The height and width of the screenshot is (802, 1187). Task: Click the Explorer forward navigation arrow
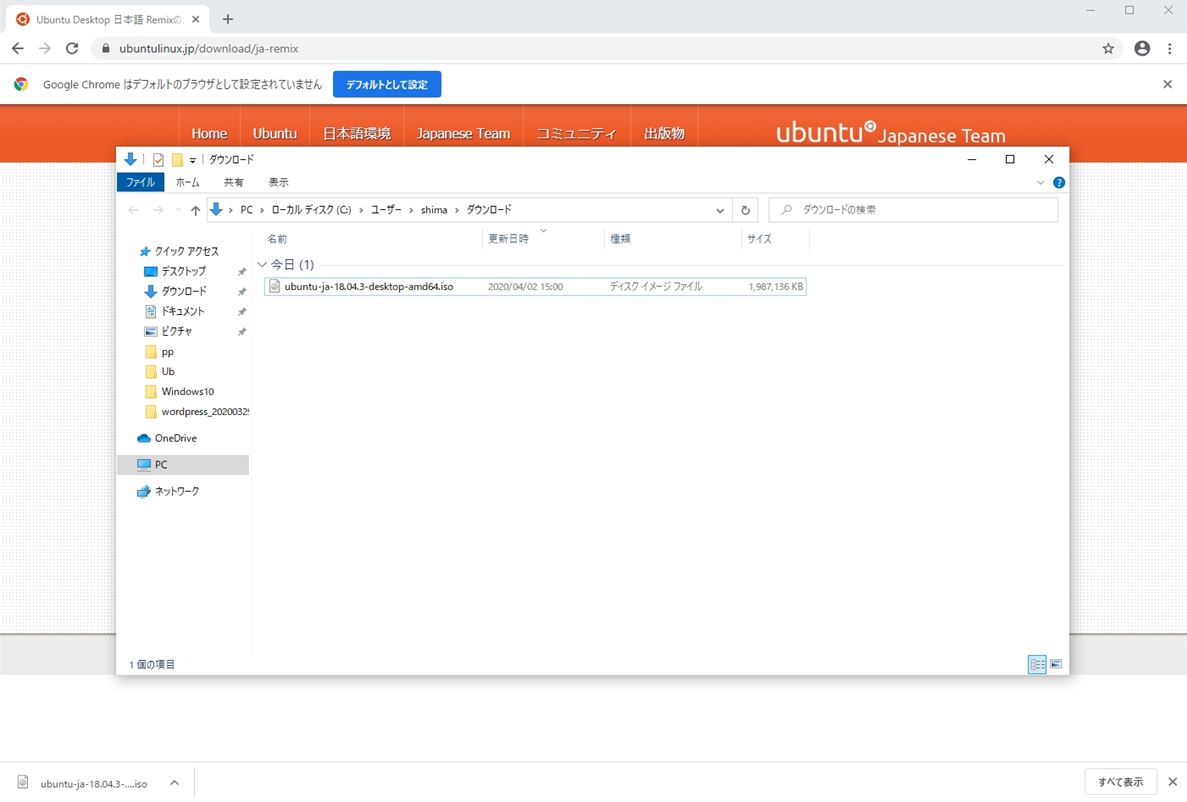(x=157, y=210)
